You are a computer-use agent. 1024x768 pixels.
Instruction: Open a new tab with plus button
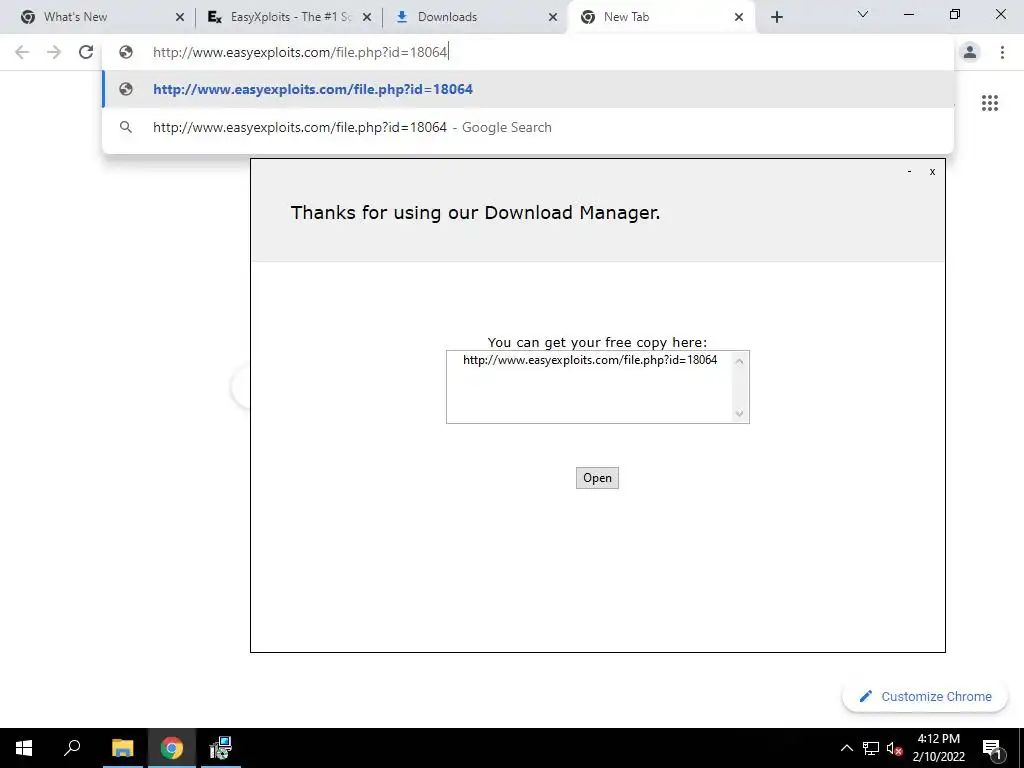pos(776,18)
